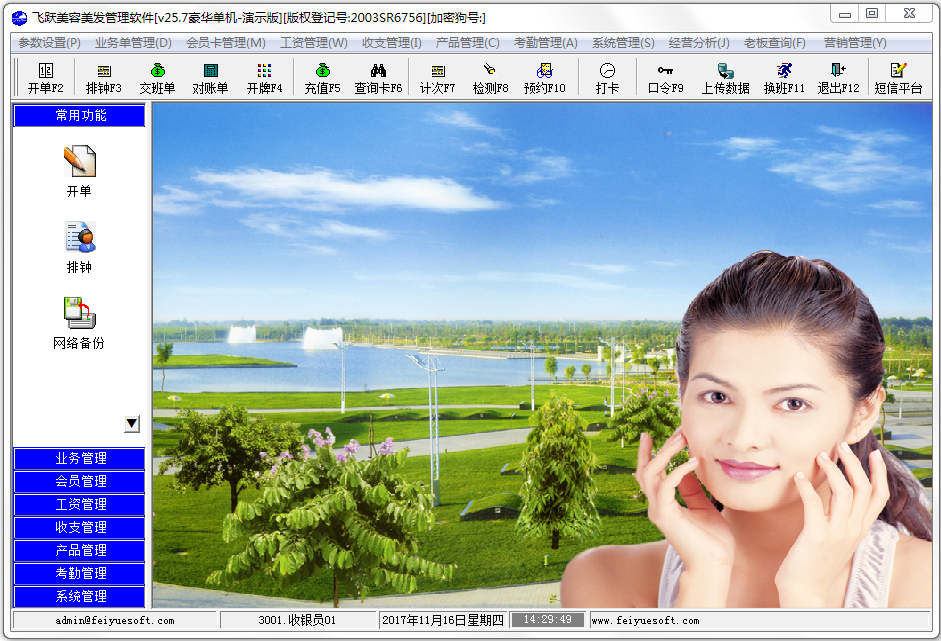Expand the 产品管理 sidebar section
The width and height of the screenshot is (941, 641).
79,550
